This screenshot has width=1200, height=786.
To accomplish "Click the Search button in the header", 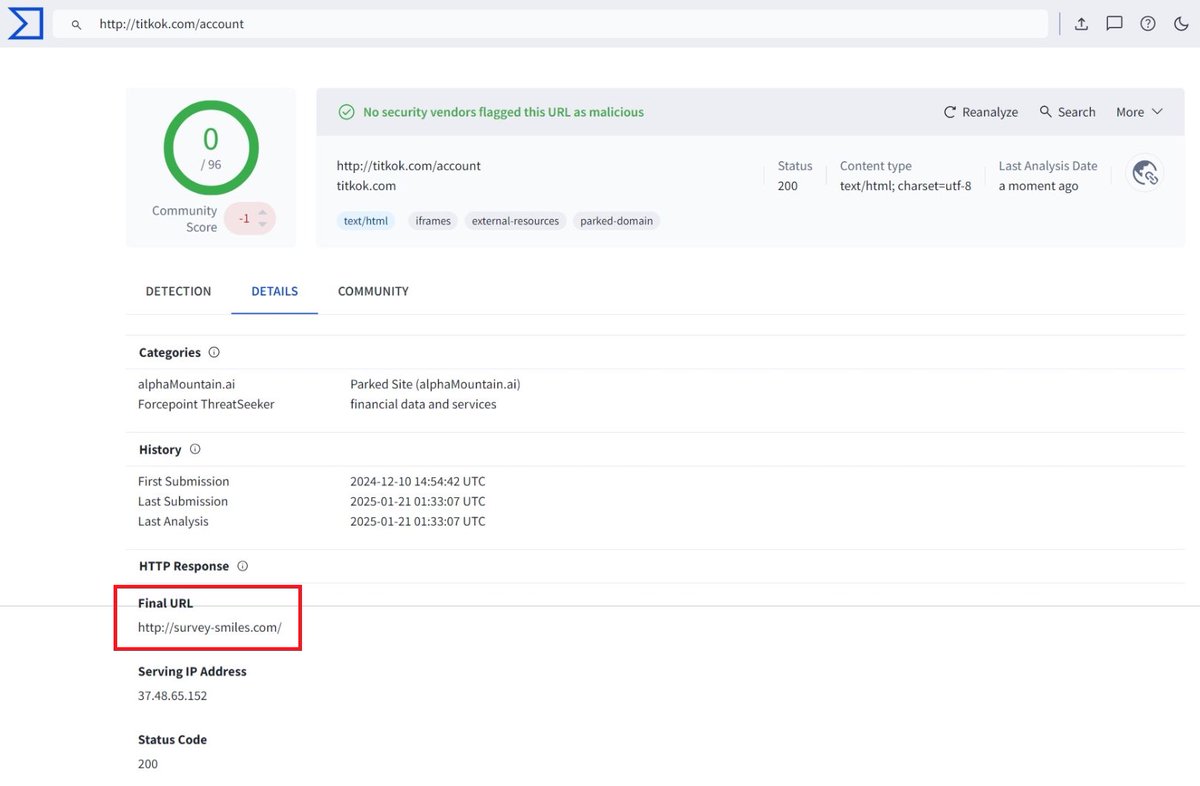I will pyautogui.click(x=1067, y=112).
